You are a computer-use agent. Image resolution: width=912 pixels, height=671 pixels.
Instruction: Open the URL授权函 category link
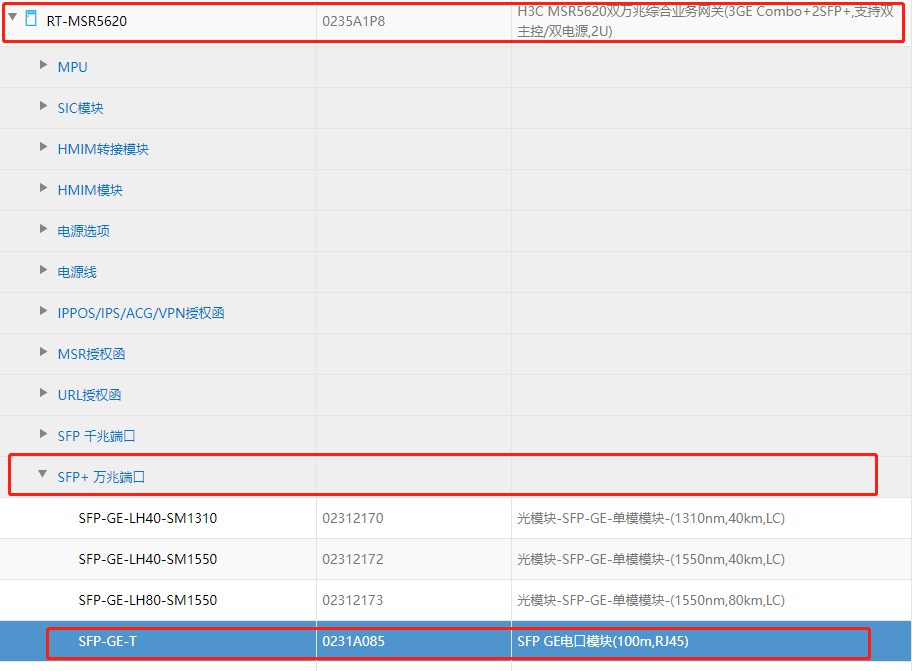(x=89, y=395)
